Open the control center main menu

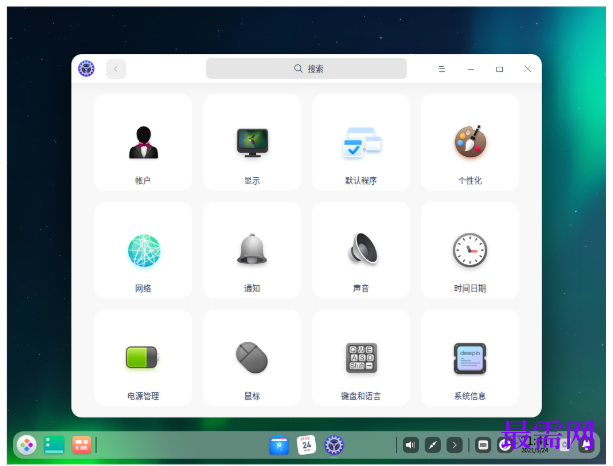(442, 69)
